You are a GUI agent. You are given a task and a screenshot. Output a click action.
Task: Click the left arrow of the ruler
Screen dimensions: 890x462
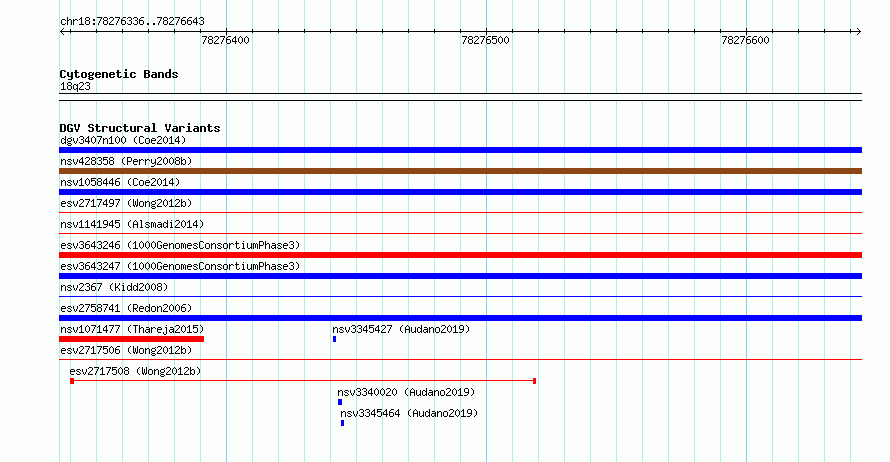click(63, 32)
